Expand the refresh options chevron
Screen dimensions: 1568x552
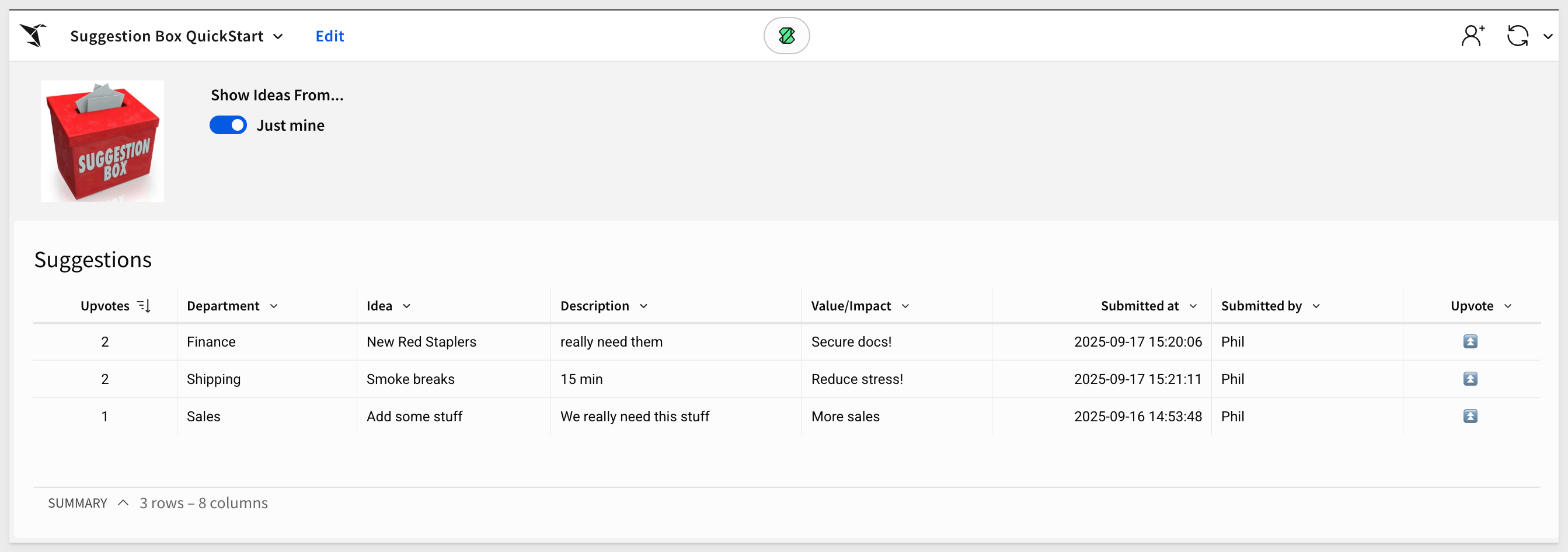coord(1548,37)
